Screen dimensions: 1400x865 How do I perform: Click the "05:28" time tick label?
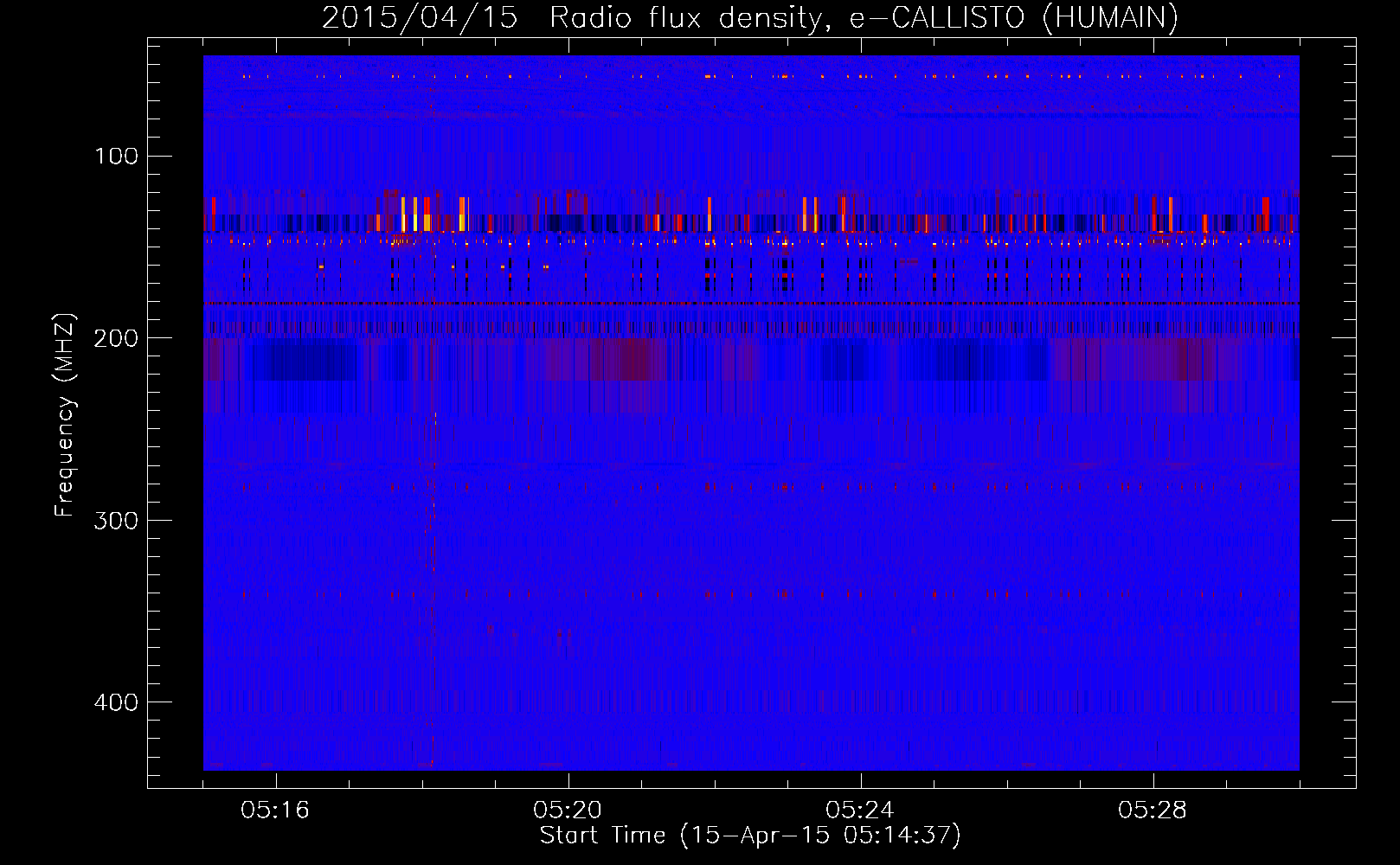[1153, 811]
